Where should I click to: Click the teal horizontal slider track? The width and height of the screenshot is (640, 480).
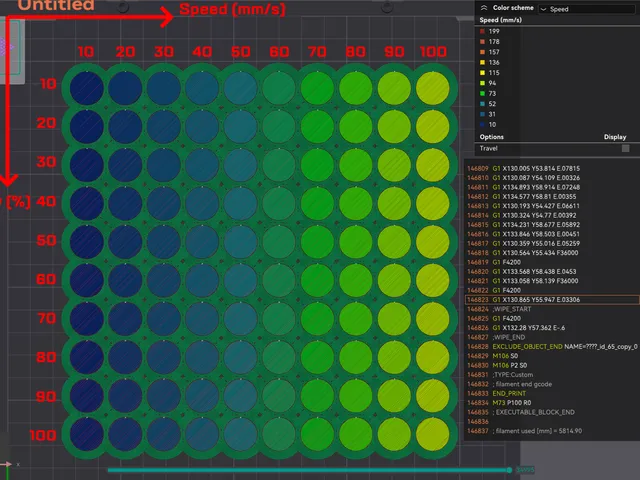(x=308, y=470)
